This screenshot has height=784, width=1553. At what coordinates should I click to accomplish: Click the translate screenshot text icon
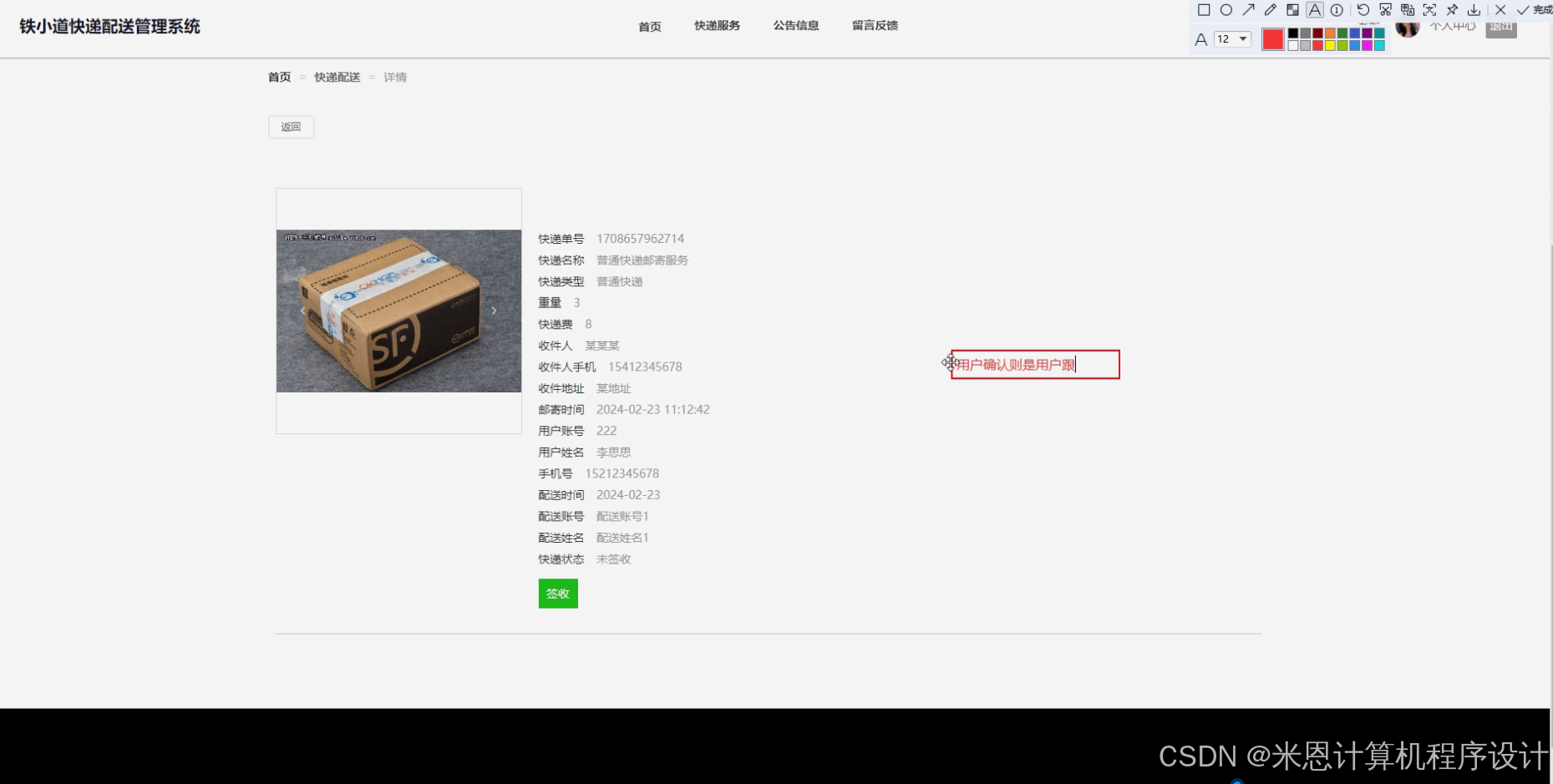(x=1408, y=10)
